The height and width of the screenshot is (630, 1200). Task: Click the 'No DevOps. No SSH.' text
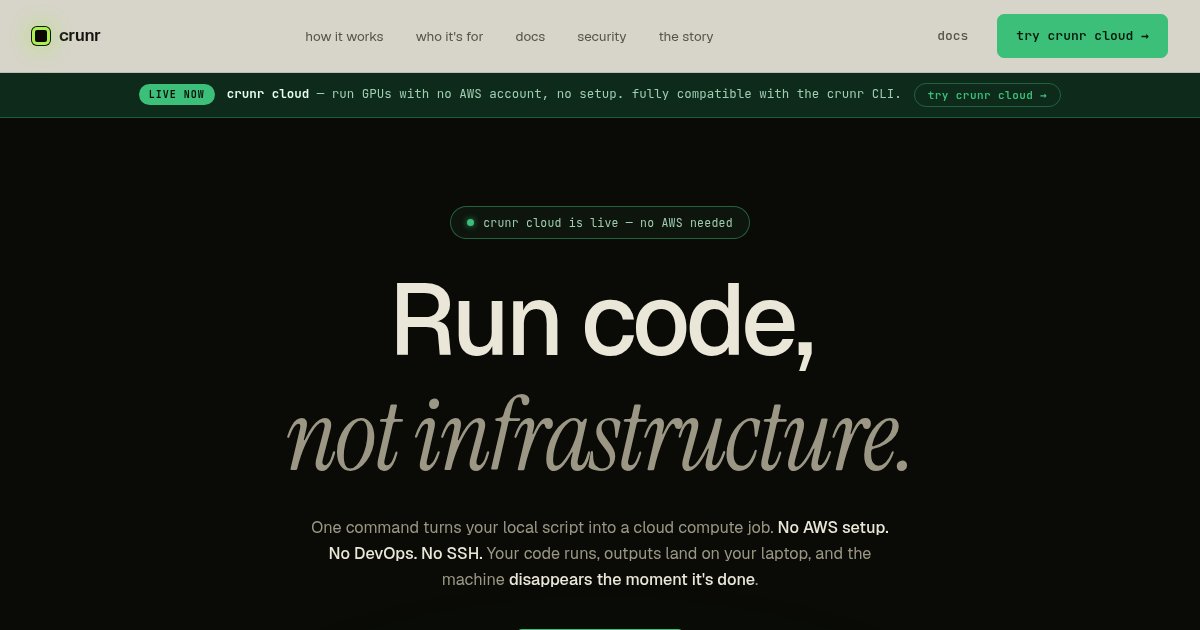405,553
